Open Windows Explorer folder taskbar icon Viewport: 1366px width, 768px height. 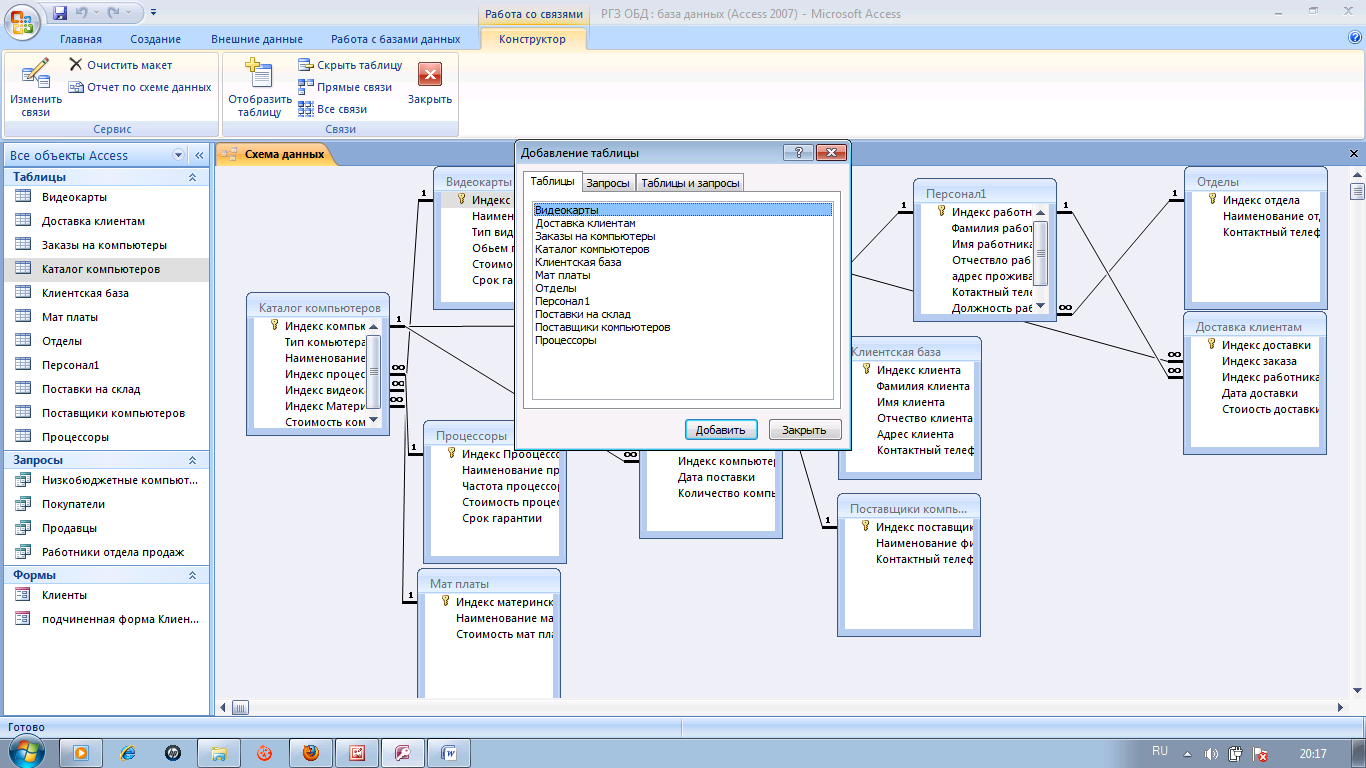[219, 753]
